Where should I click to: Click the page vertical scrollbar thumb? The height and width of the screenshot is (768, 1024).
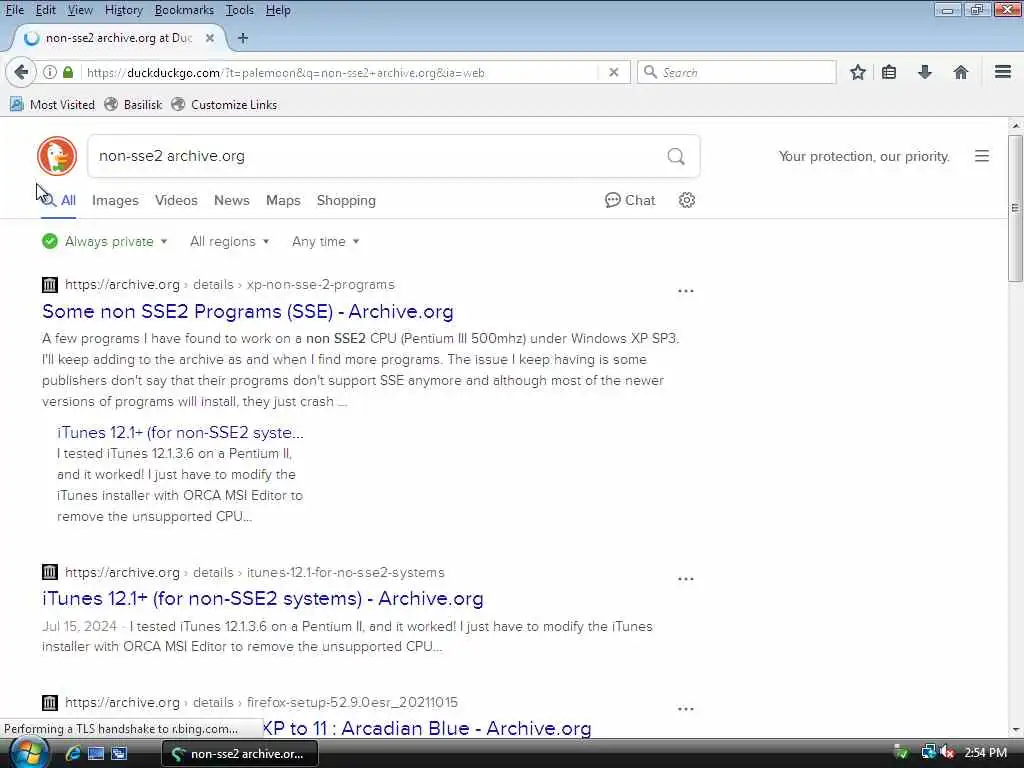[x=1015, y=208]
